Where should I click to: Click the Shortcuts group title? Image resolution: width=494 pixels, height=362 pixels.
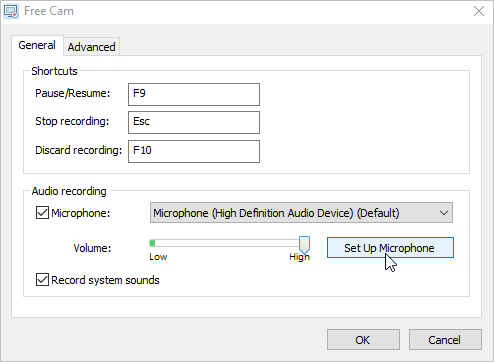(x=54, y=71)
